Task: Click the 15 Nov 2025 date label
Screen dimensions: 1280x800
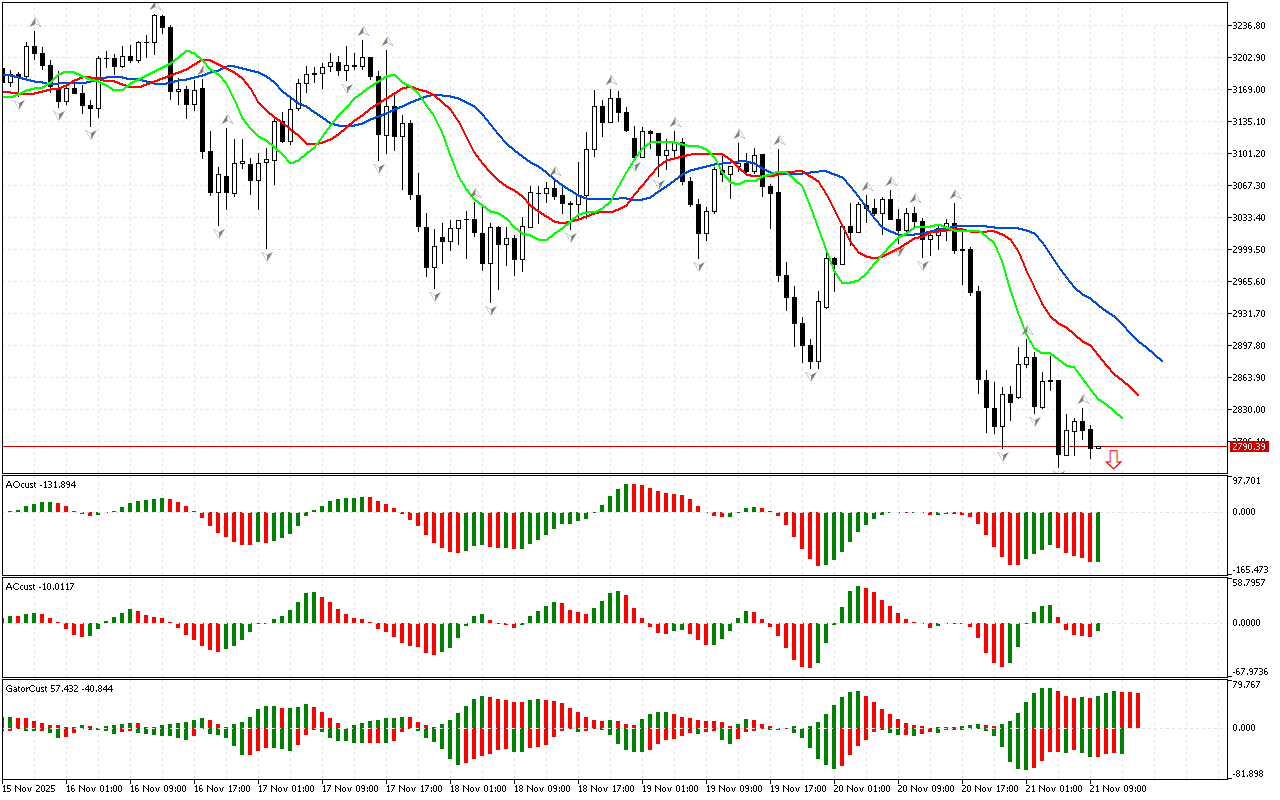Action: tap(30, 789)
